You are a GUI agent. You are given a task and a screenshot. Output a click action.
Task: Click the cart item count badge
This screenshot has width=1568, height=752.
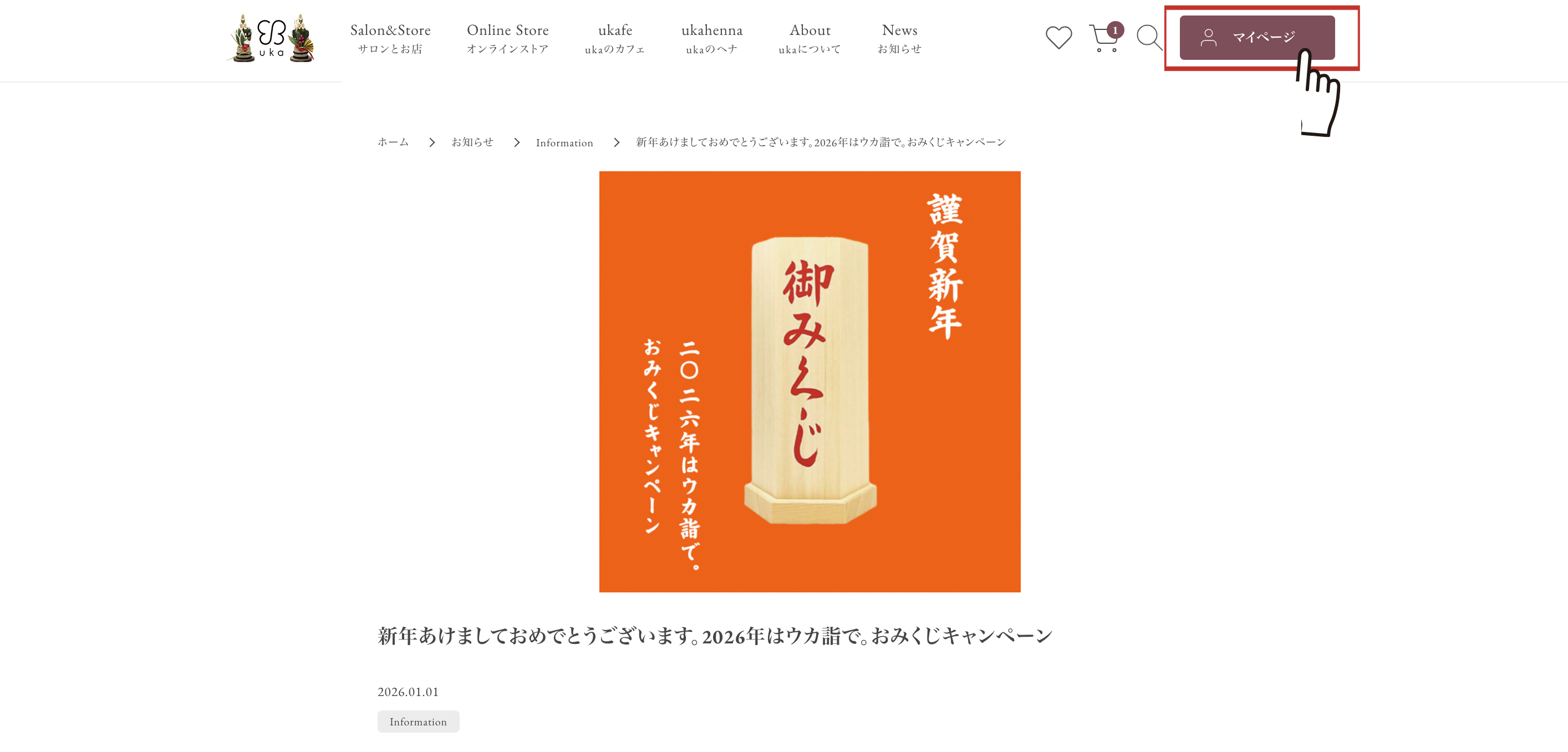(1115, 30)
